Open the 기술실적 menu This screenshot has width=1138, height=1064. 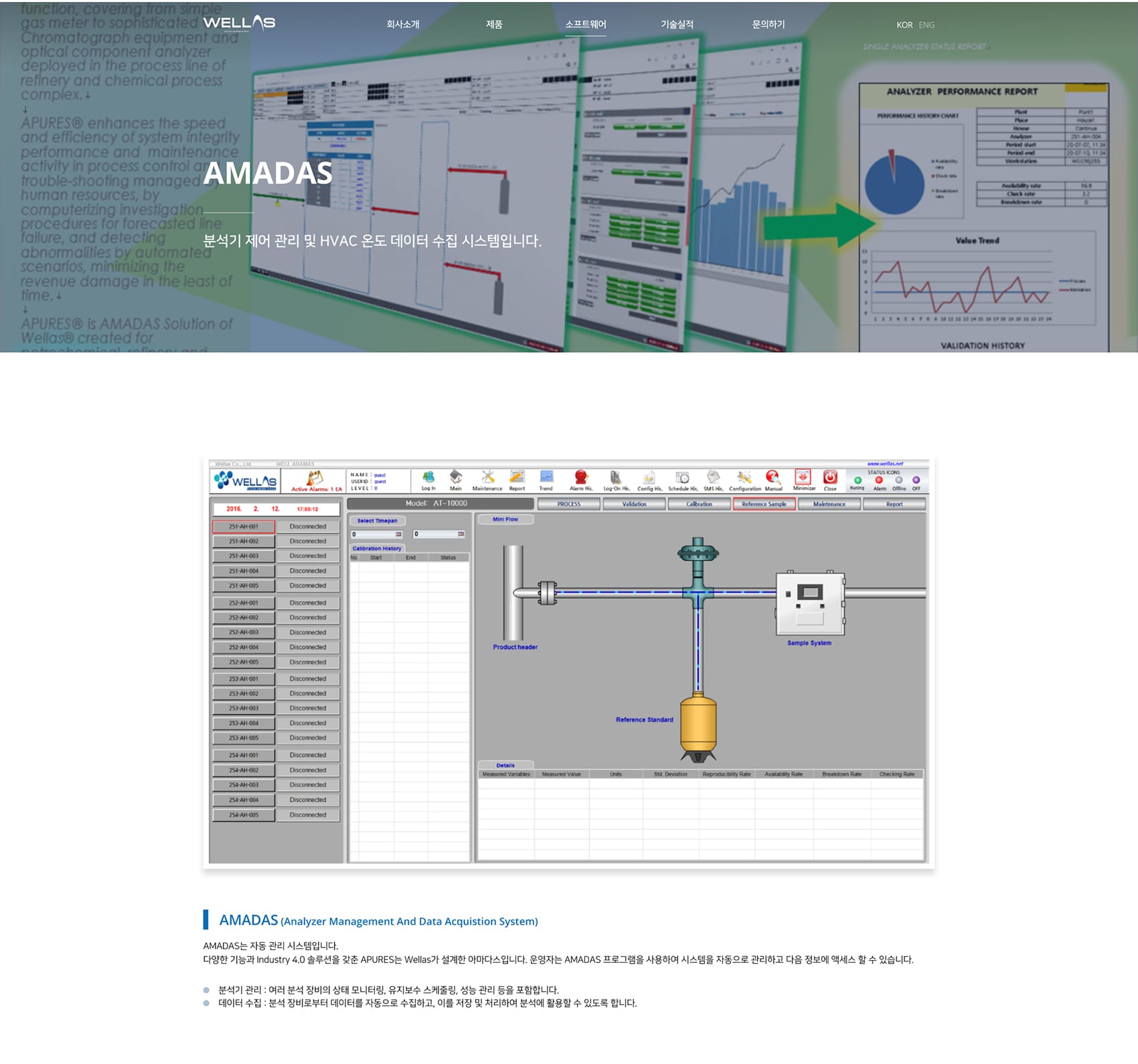[677, 25]
